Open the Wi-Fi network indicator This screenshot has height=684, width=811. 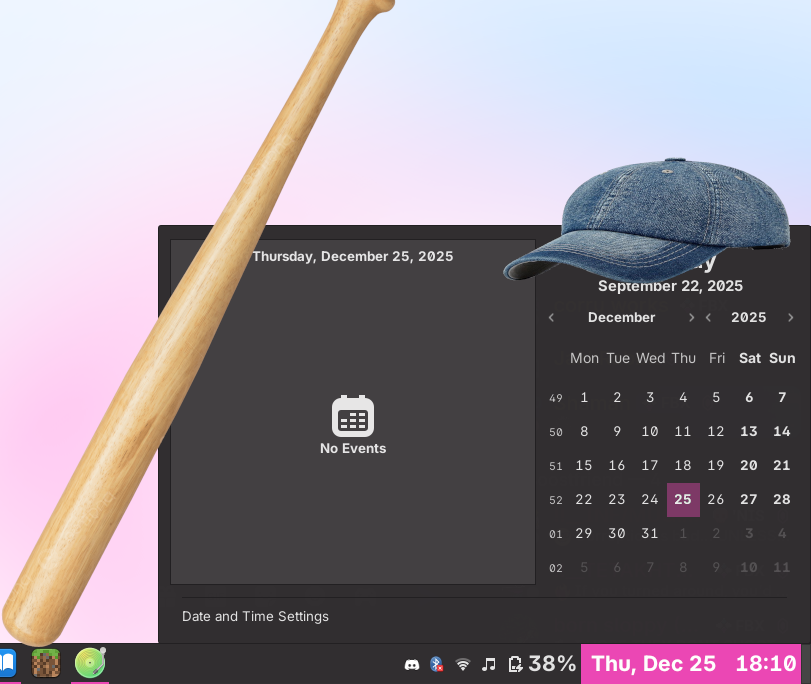[463, 664]
